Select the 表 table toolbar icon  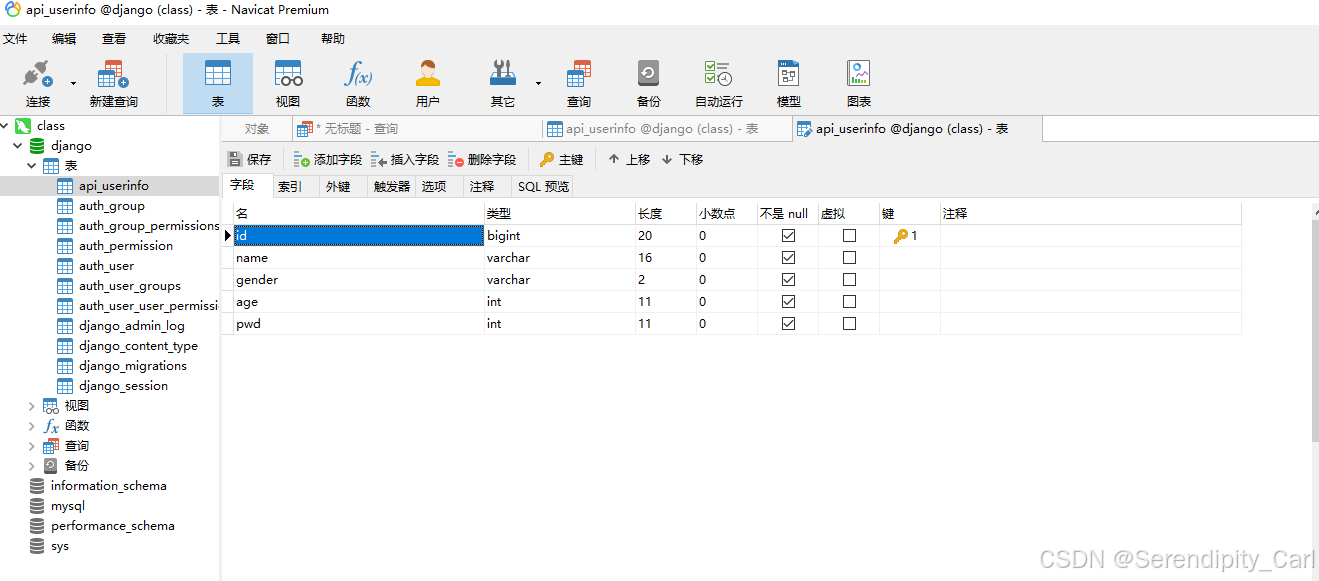[218, 74]
